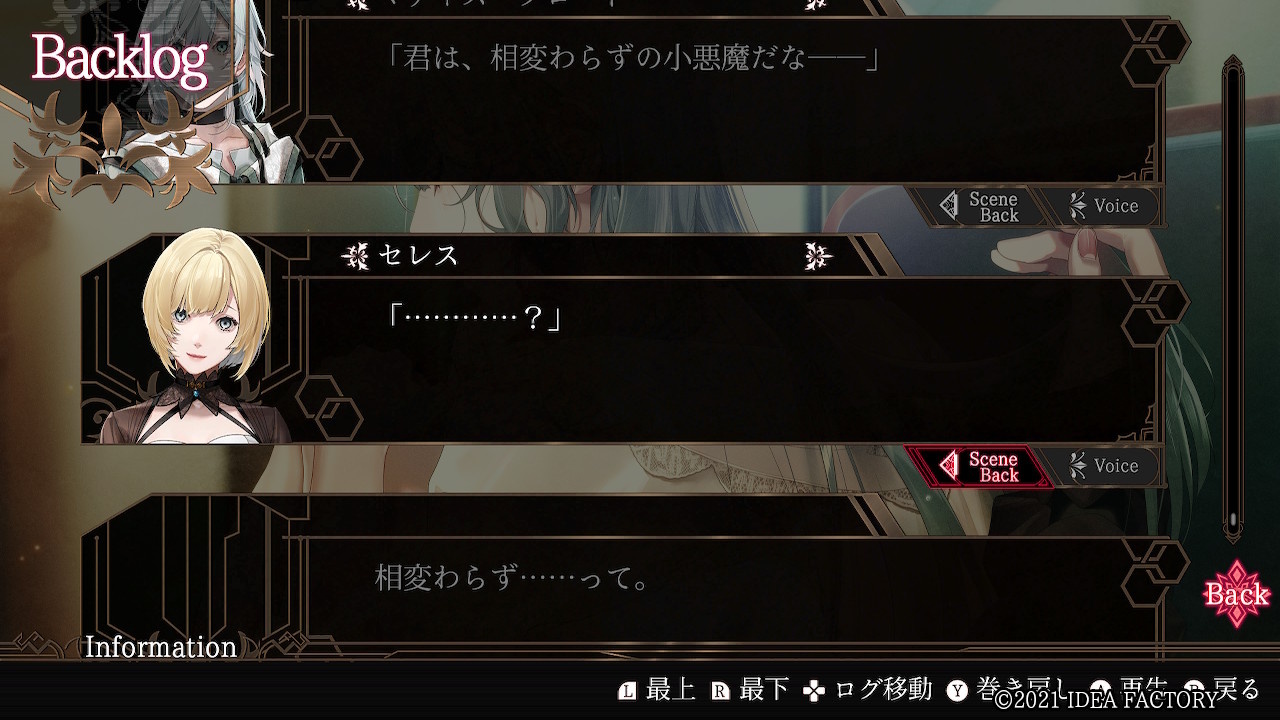Screen dimensions: 1280x720
Task: Click the red Back diamond icon
Action: point(1237,594)
